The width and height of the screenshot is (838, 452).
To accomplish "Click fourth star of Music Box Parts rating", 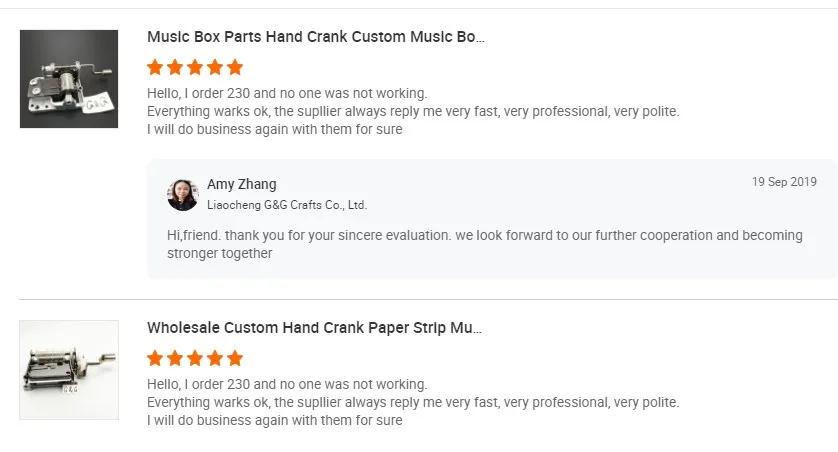I will [x=215, y=68].
